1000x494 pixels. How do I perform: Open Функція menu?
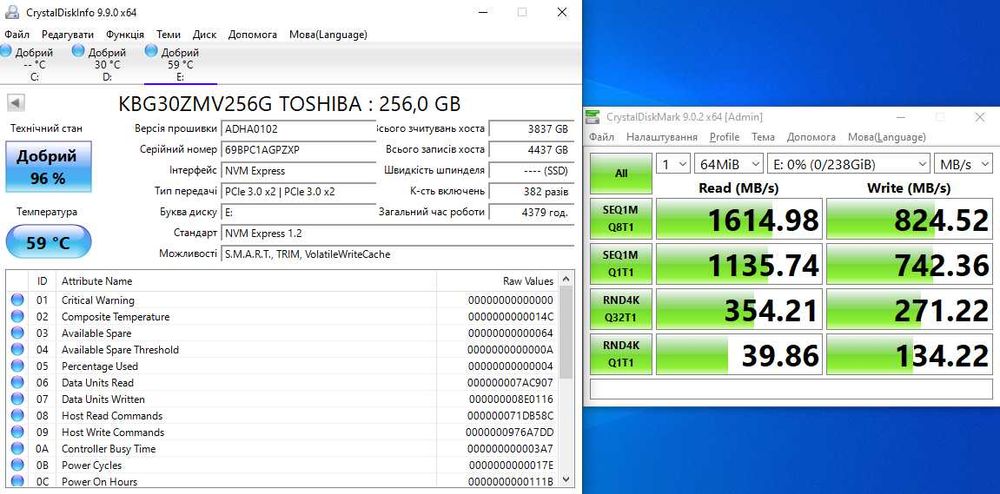pyautogui.click(x=125, y=34)
